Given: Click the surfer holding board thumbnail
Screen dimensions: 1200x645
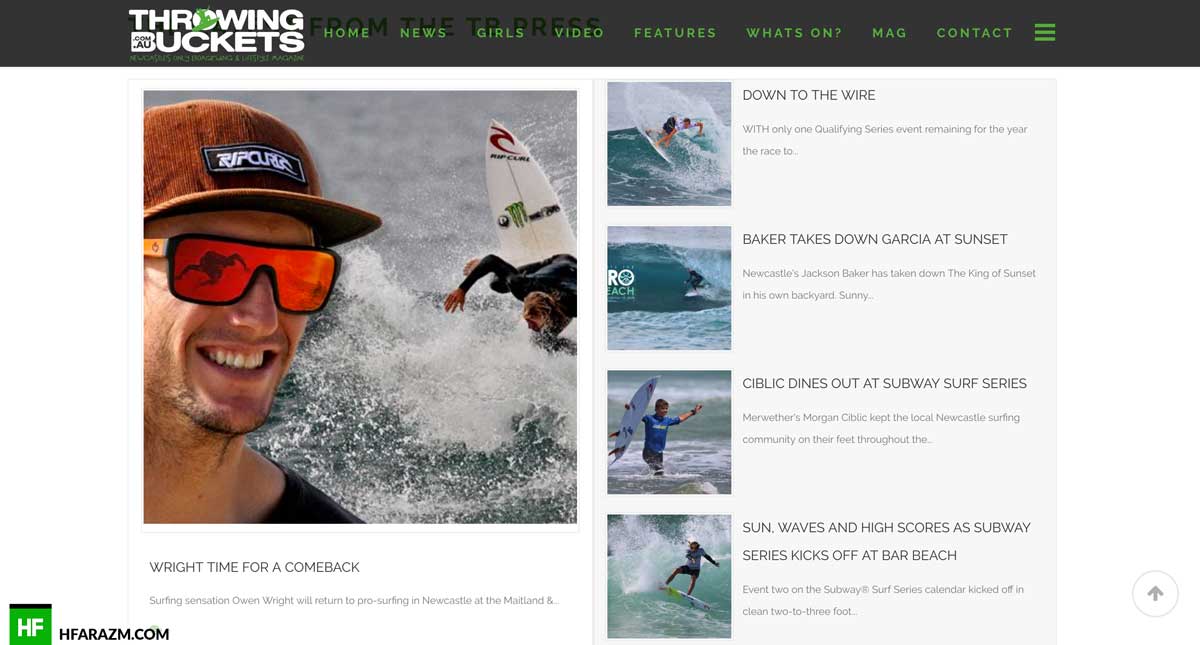Looking at the screenshot, I should pyautogui.click(x=669, y=432).
